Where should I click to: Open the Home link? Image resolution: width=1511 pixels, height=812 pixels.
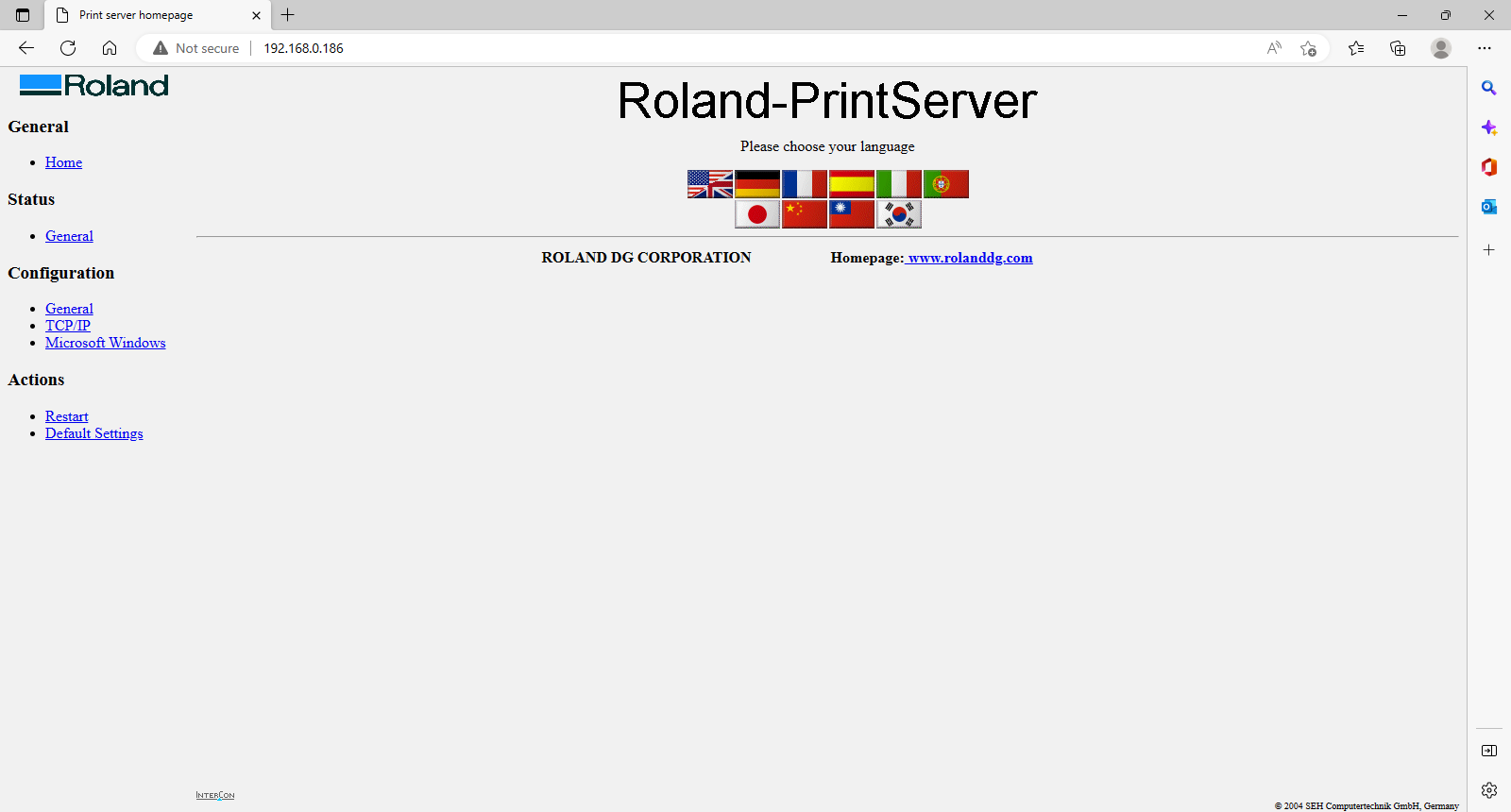point(63,162)
